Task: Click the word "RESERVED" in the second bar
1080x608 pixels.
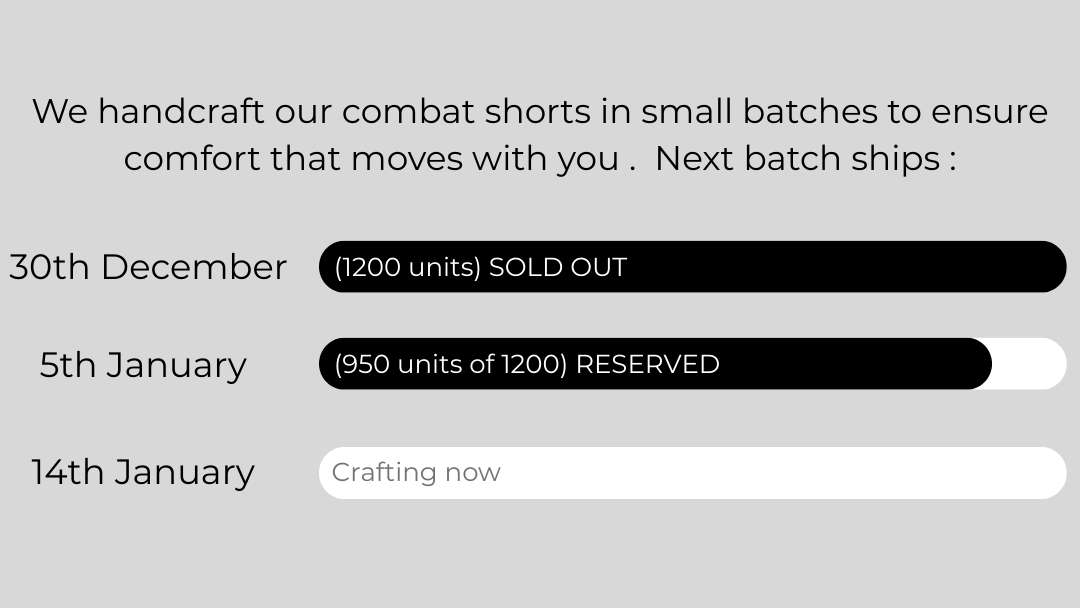Action: (x=647, y=364)
